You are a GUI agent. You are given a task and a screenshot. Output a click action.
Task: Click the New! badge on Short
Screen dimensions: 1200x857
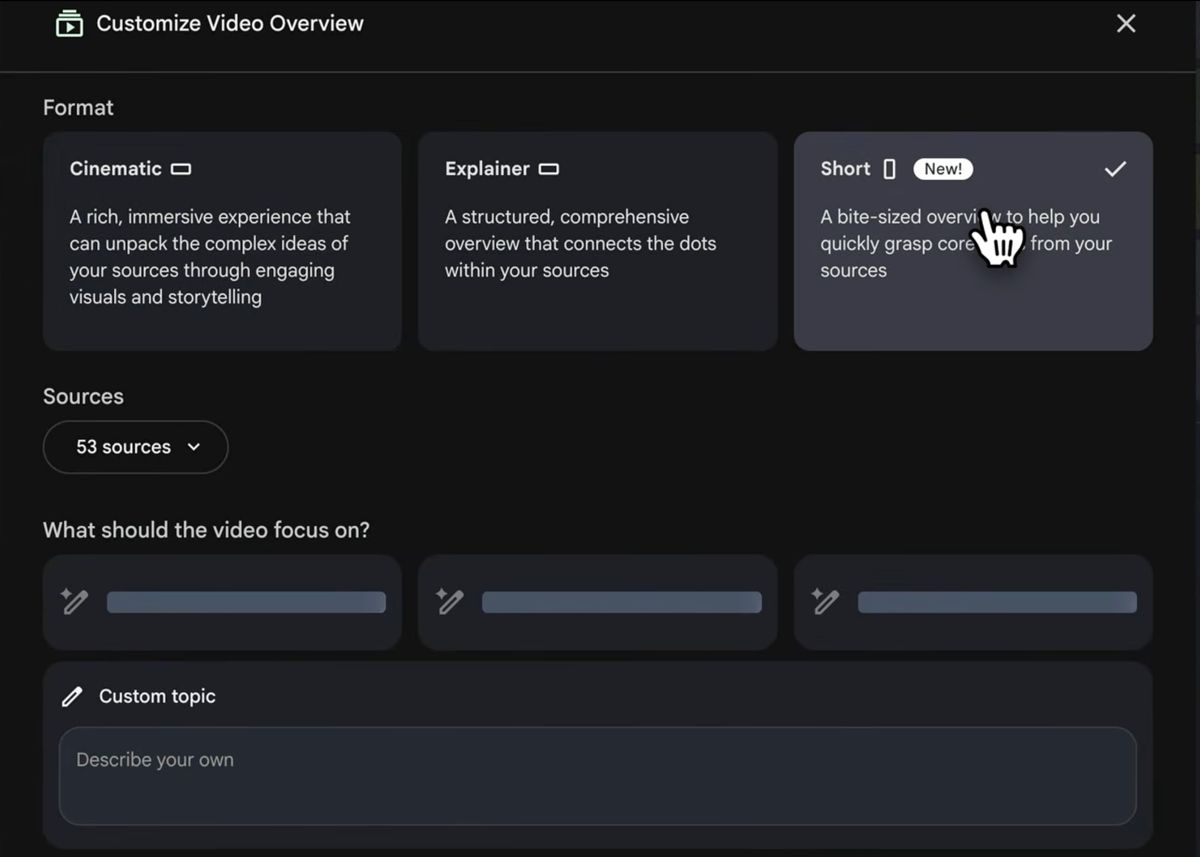point(943,169)
